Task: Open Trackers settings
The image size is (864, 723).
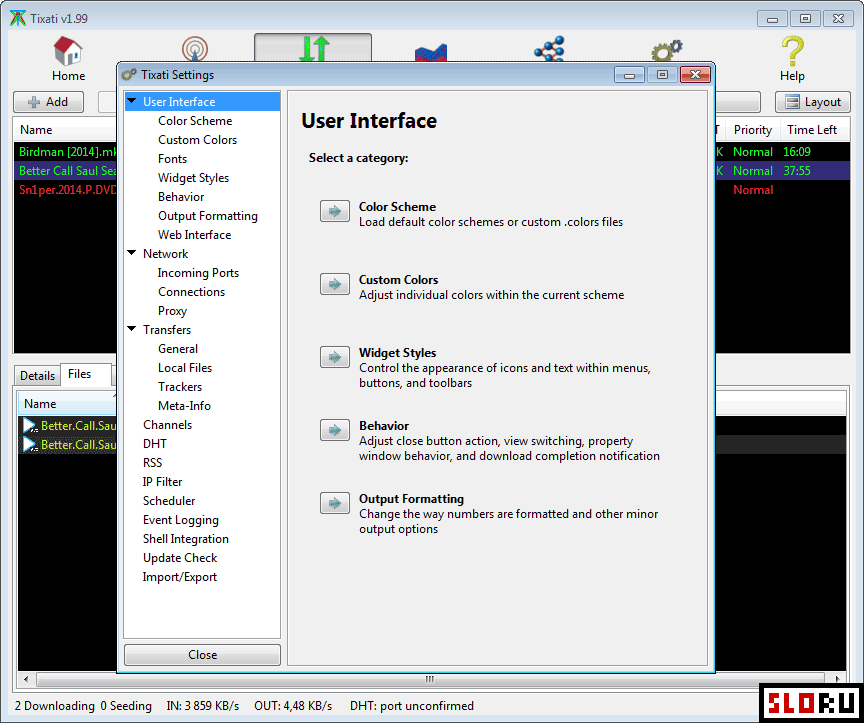Action: pos(180,387)
